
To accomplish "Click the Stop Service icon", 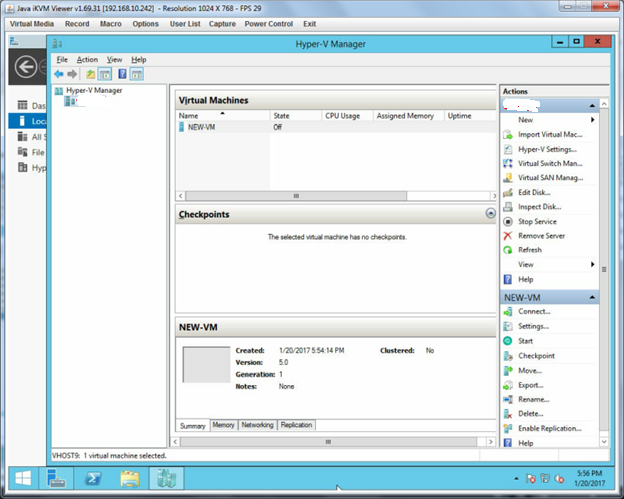I will pyautogui.click(x=508, y=222).
